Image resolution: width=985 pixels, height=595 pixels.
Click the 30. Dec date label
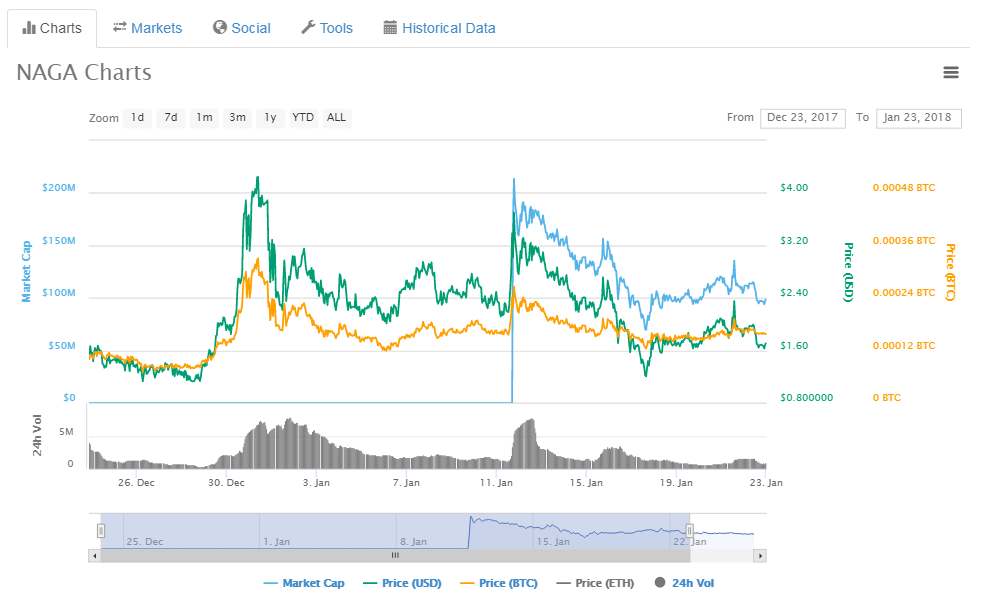pyautogui.click(x=226, y=483)
